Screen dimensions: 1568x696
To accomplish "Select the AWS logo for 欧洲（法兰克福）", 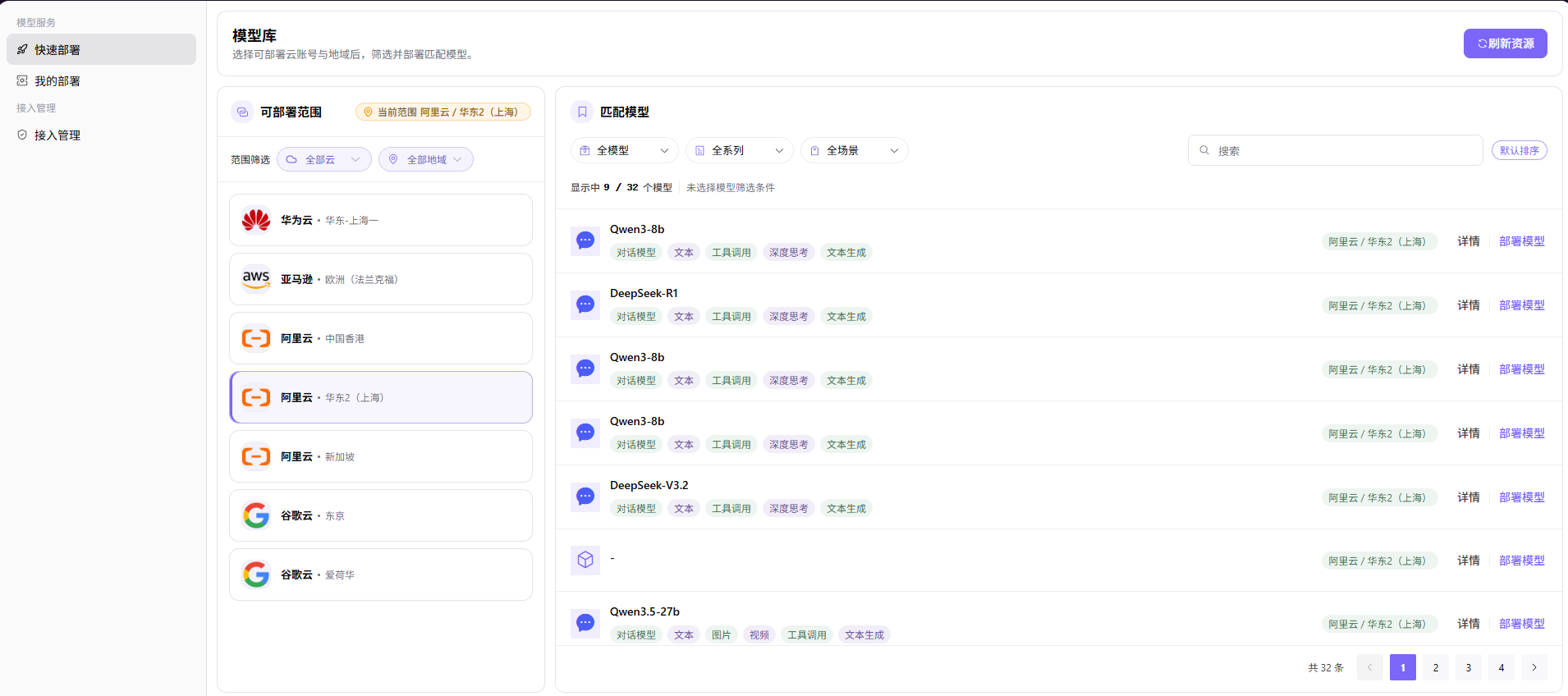I will click(256, 279).
